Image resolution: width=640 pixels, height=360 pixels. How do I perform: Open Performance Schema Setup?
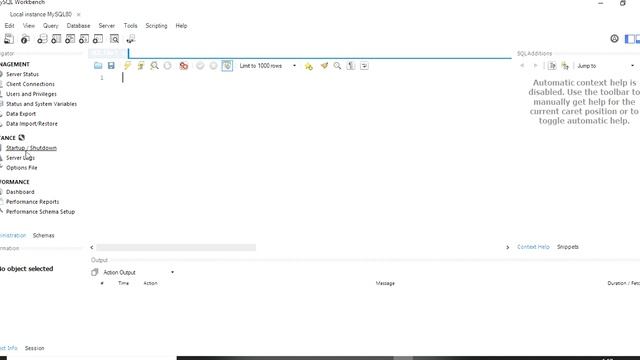coord(40,212)
